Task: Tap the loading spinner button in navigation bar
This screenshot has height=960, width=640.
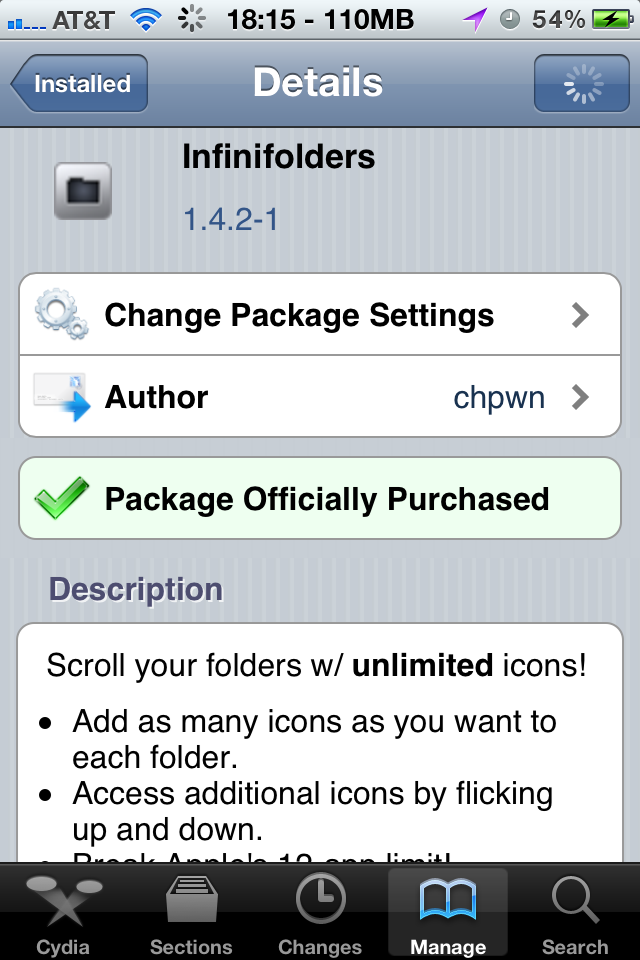Action: tap(582, 83)
